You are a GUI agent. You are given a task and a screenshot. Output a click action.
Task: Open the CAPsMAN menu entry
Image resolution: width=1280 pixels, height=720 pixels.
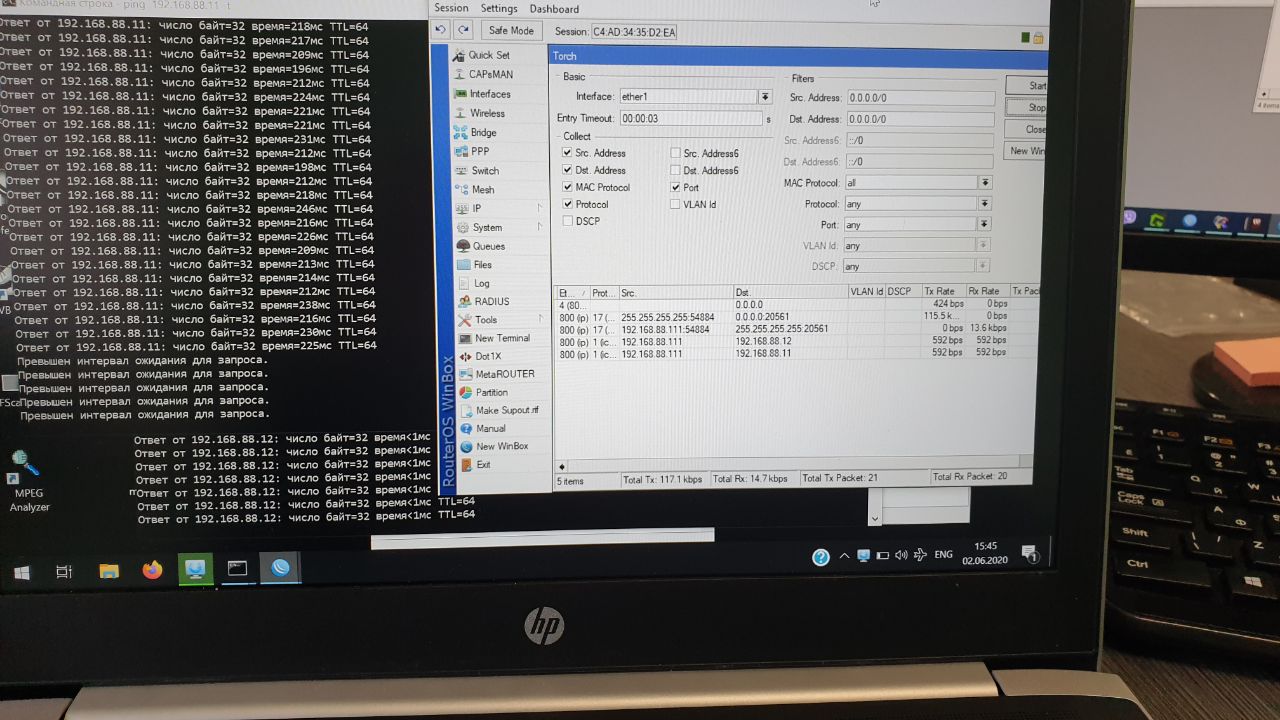tap(490, 74)
